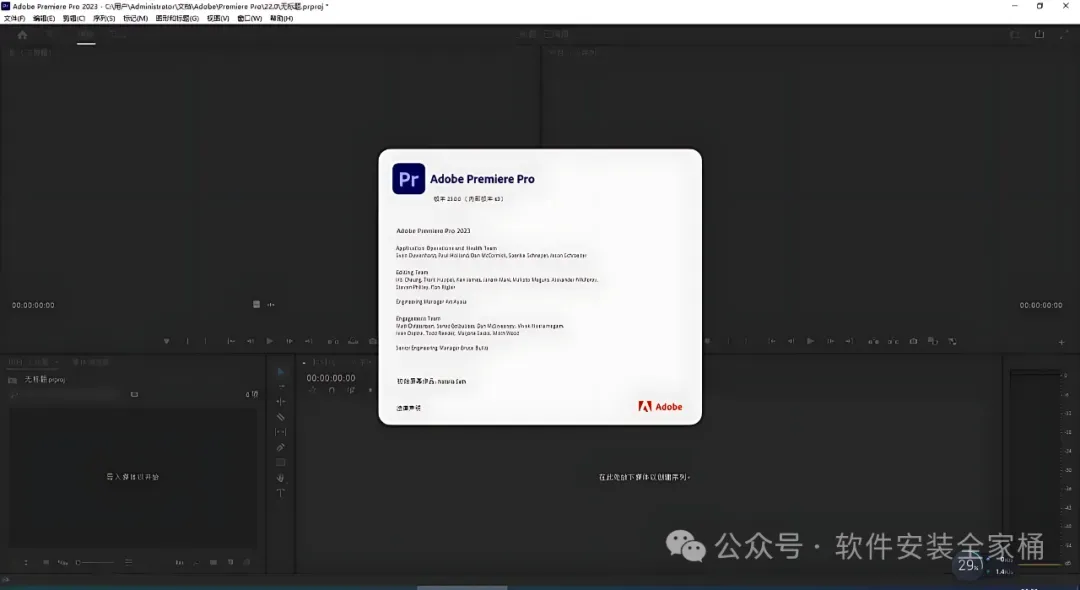Open the Project panel tab menu
This screenshot has height=590, width=1080.
click(56, 362)
